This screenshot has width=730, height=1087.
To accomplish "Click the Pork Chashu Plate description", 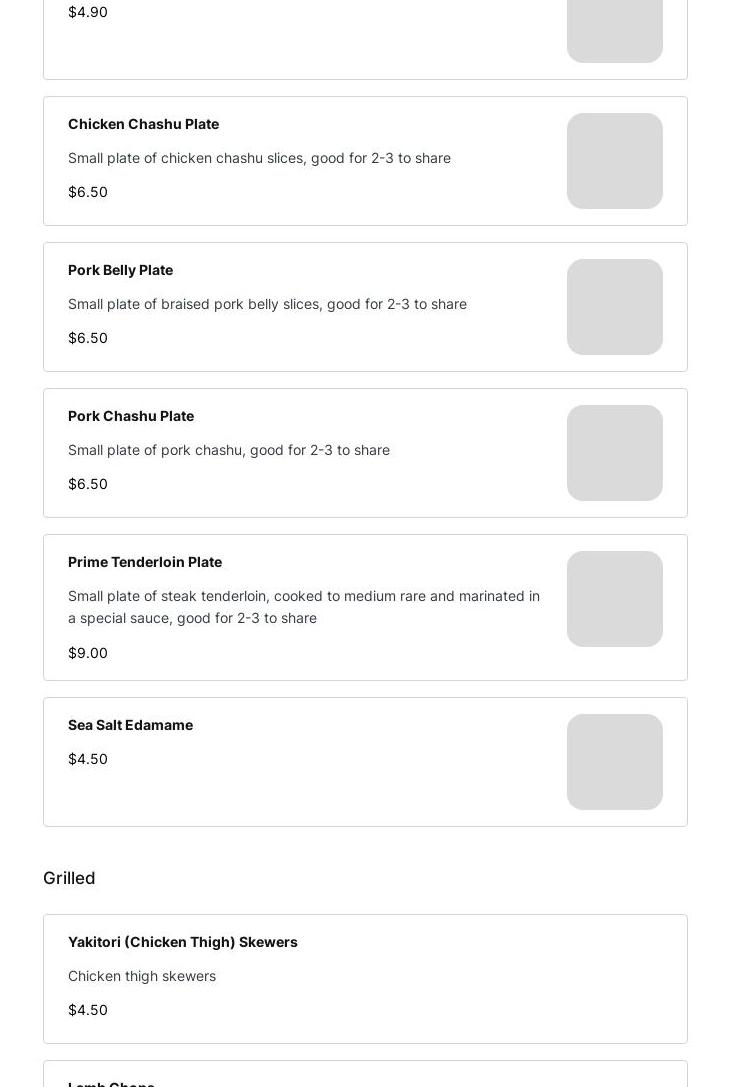I will tap(229, 450).
